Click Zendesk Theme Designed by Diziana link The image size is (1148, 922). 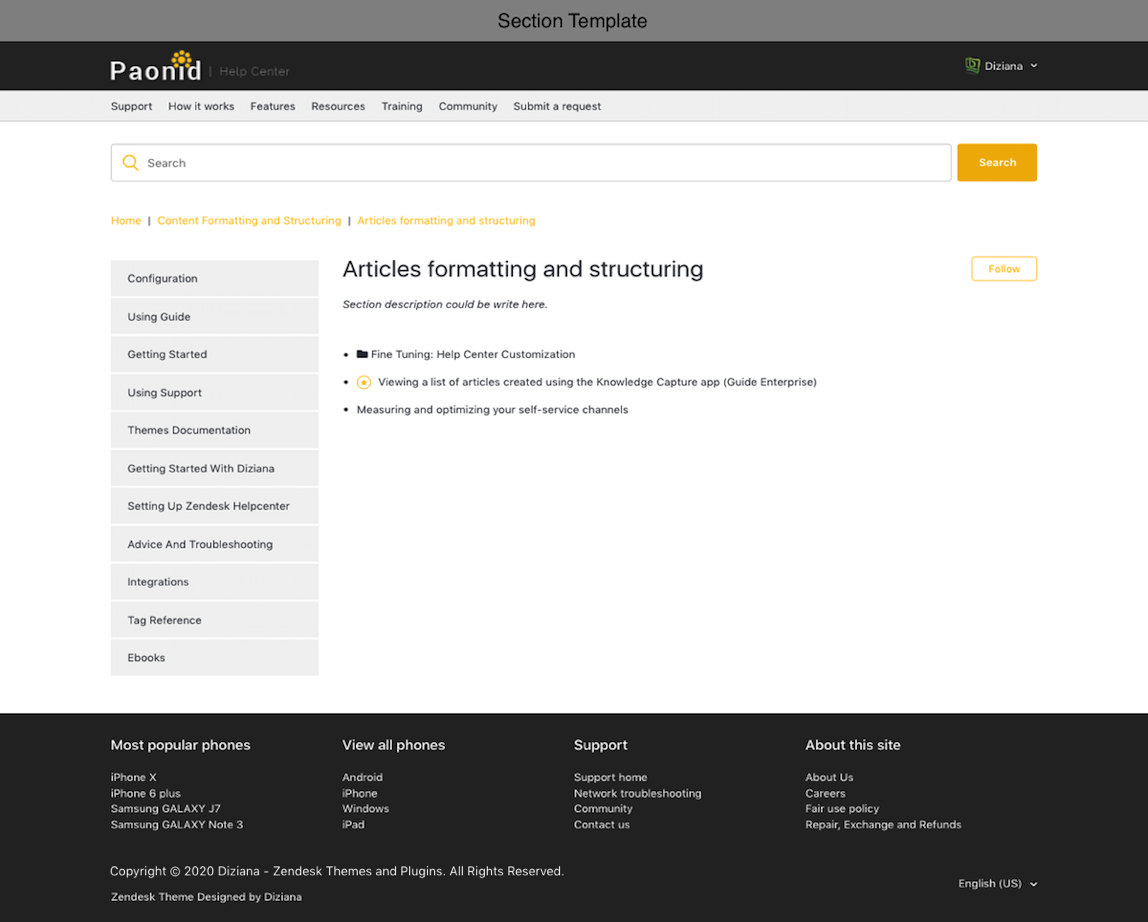[206, 897]
